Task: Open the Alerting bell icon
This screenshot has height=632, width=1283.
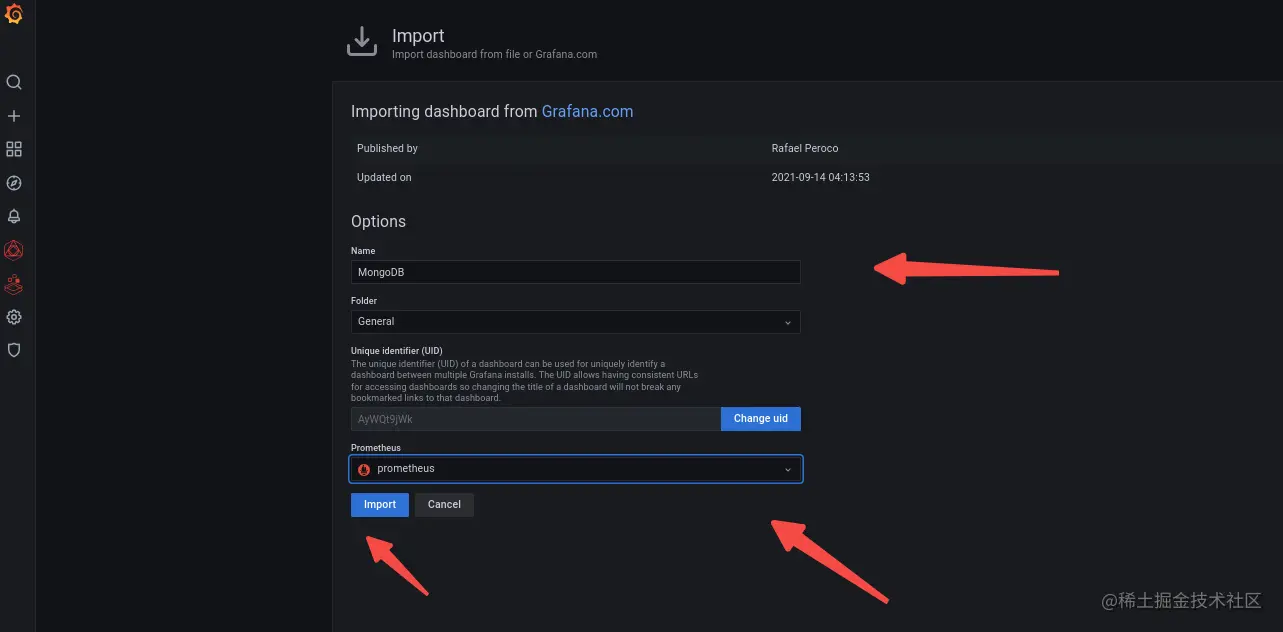Action: pos(14,216)
